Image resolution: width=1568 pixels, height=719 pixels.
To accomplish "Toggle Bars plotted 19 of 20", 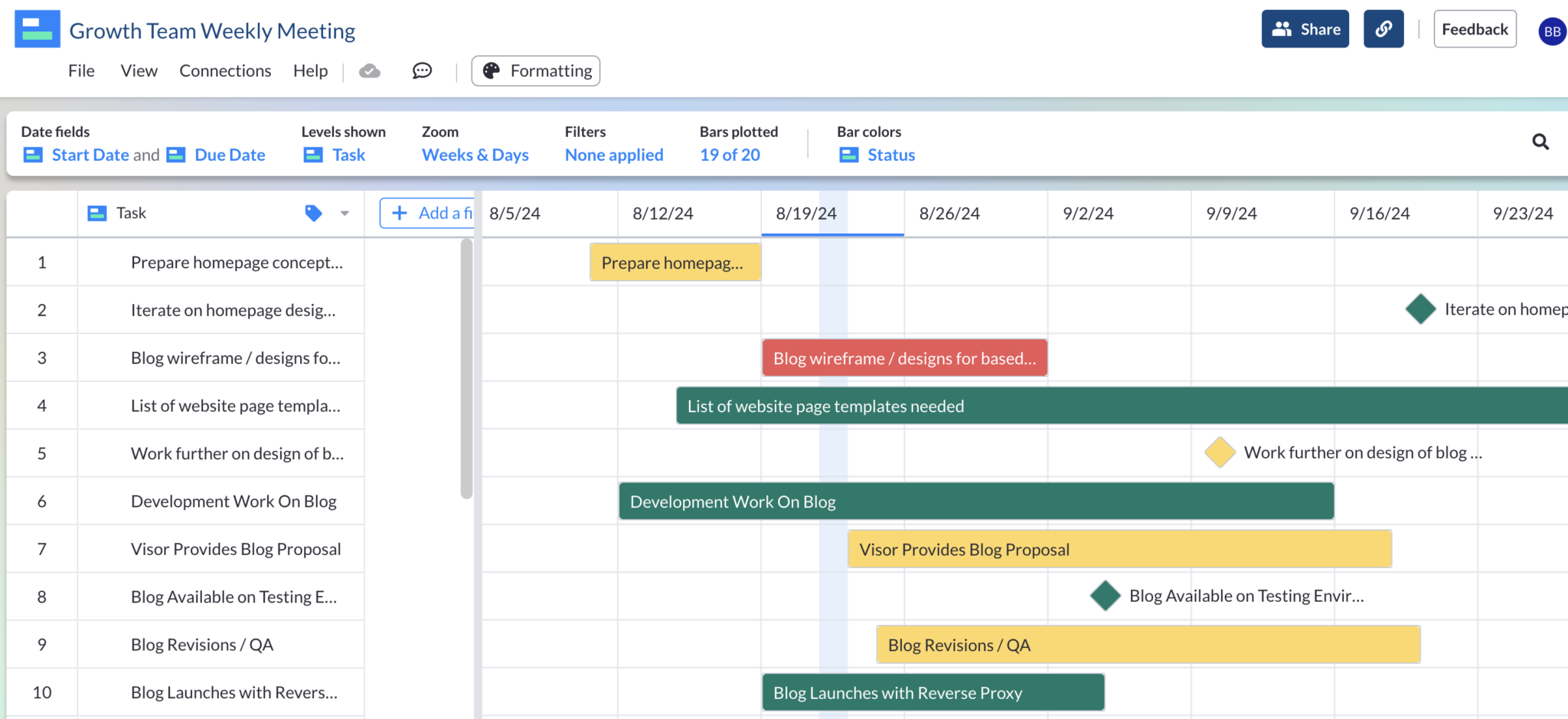I will pyautogui.click(x=730, y=155).
